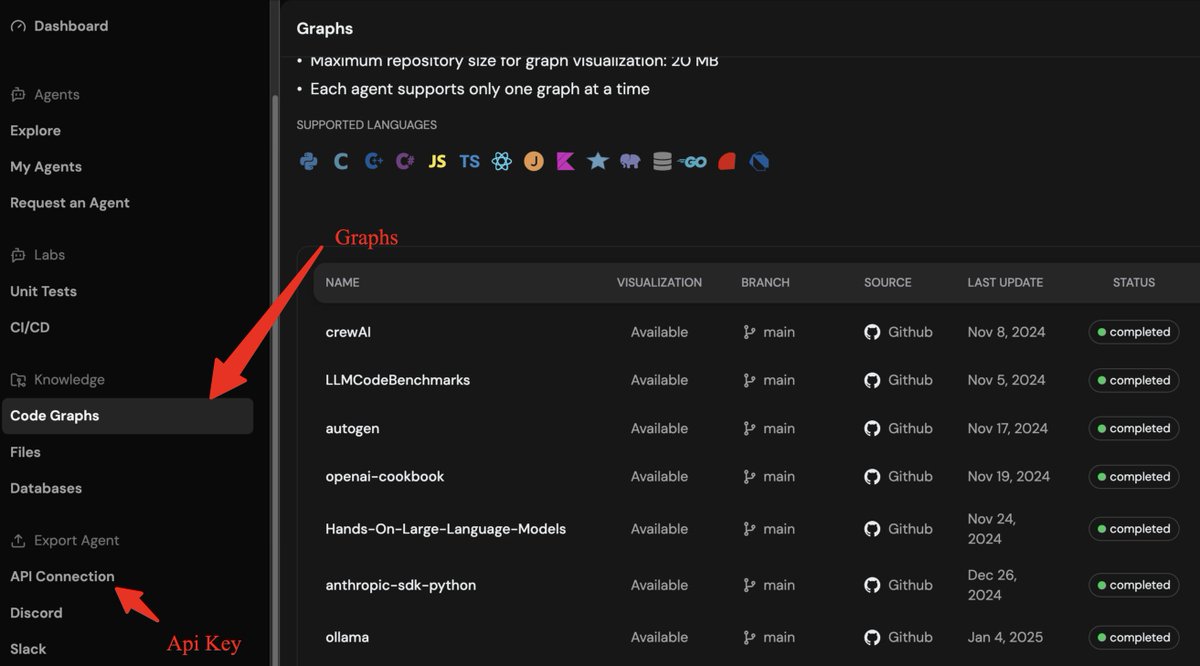Open the ollama graph

[348, 637]
